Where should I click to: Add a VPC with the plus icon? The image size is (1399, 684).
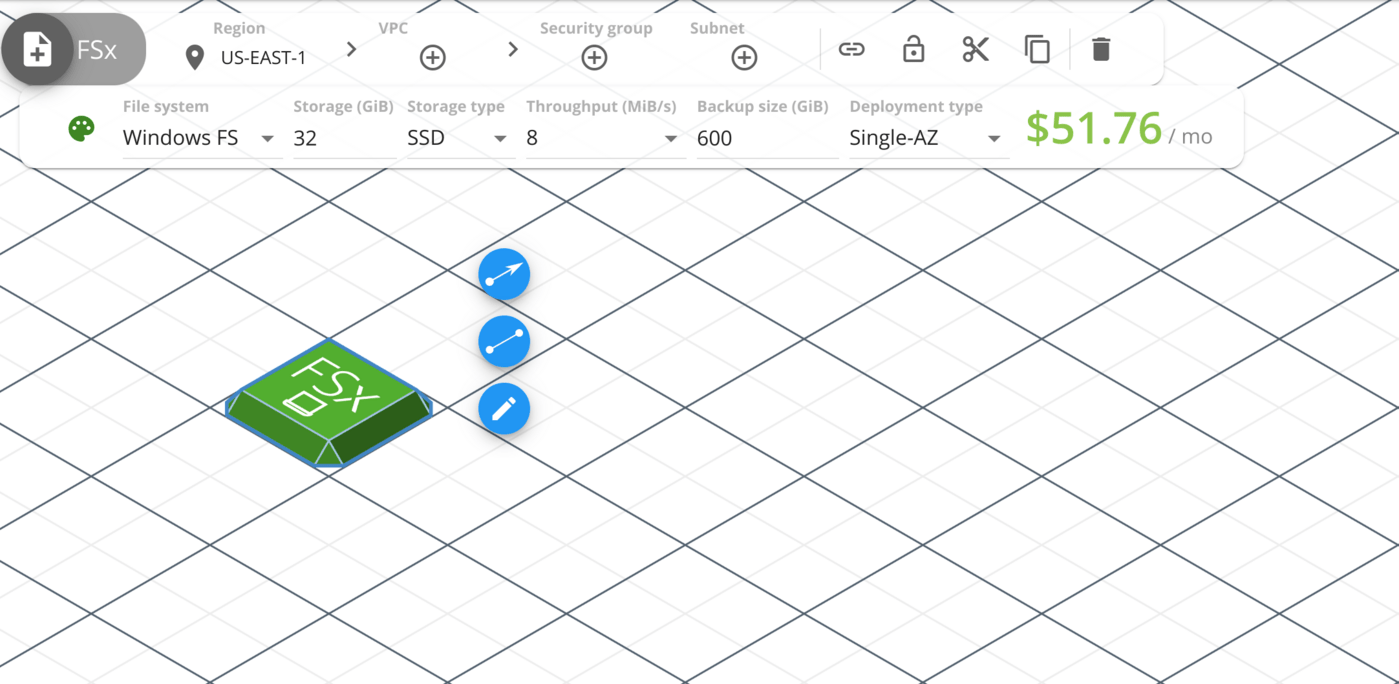[x=432, y=58]
